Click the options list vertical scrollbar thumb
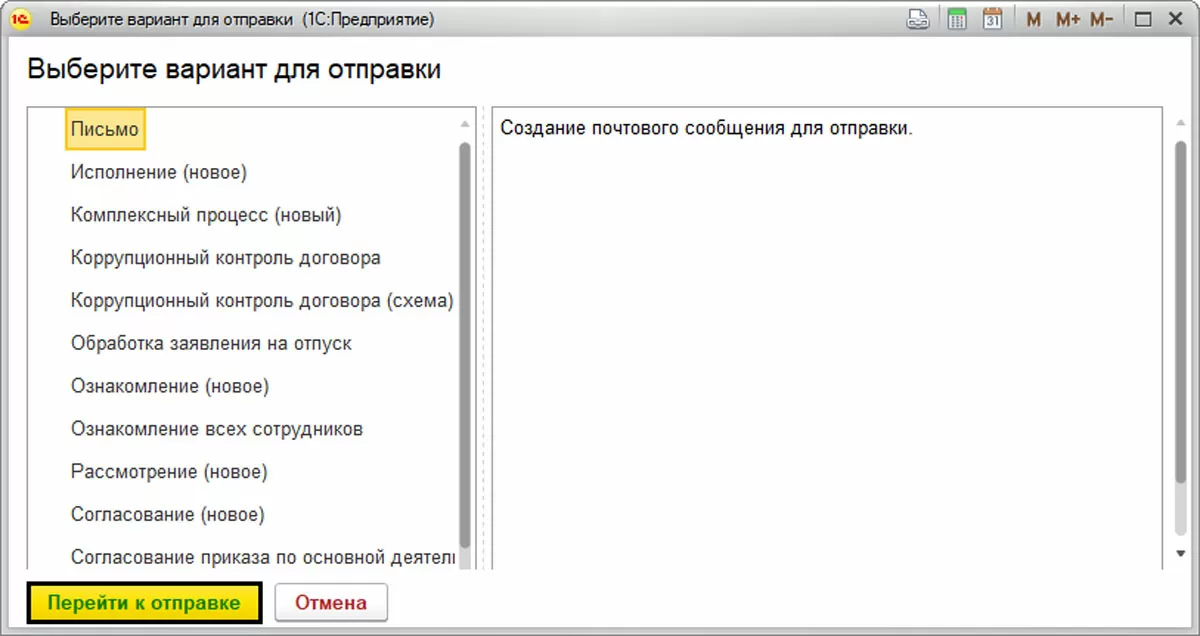The image size is (1200, 636). 465,340
